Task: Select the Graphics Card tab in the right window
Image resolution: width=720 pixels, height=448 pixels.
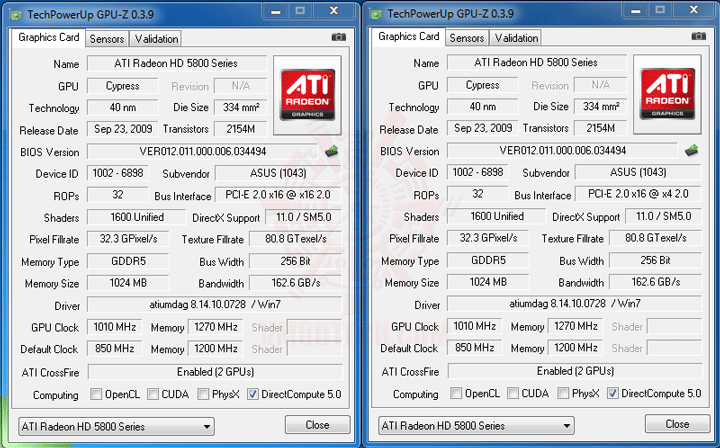Action: click(x=409, y=37)
